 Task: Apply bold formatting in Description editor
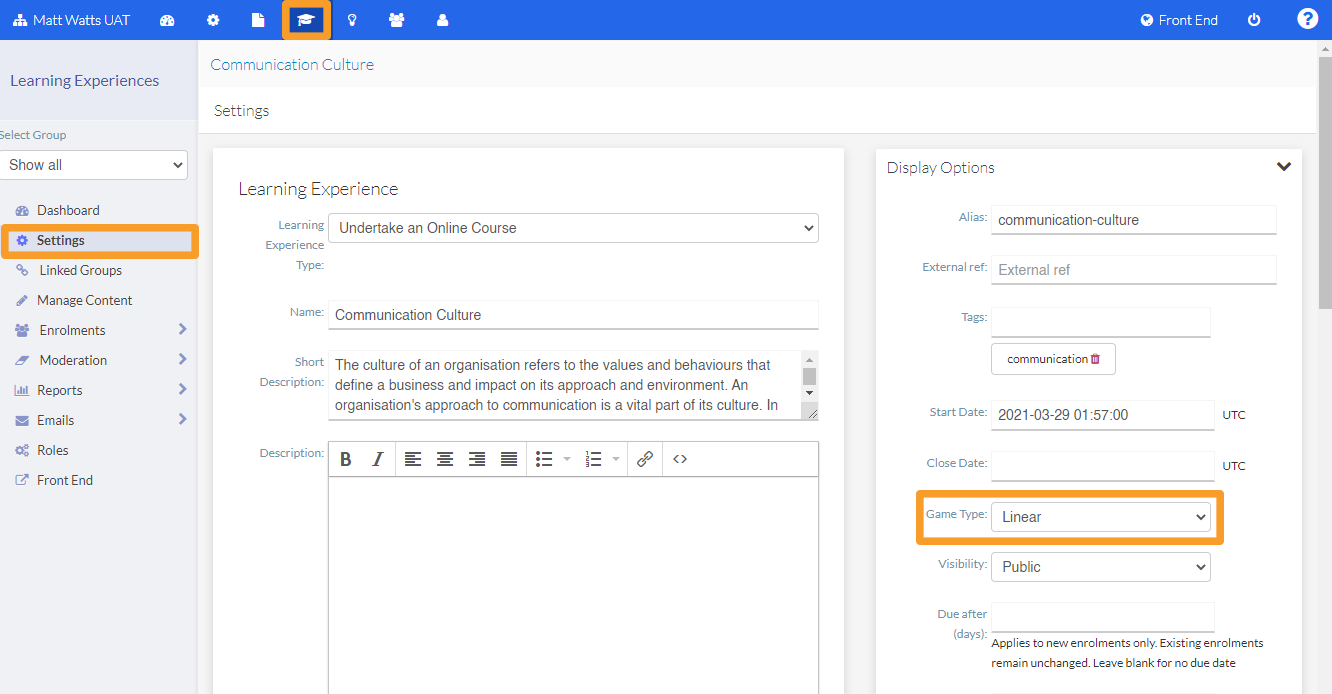(x=346, y=459)
